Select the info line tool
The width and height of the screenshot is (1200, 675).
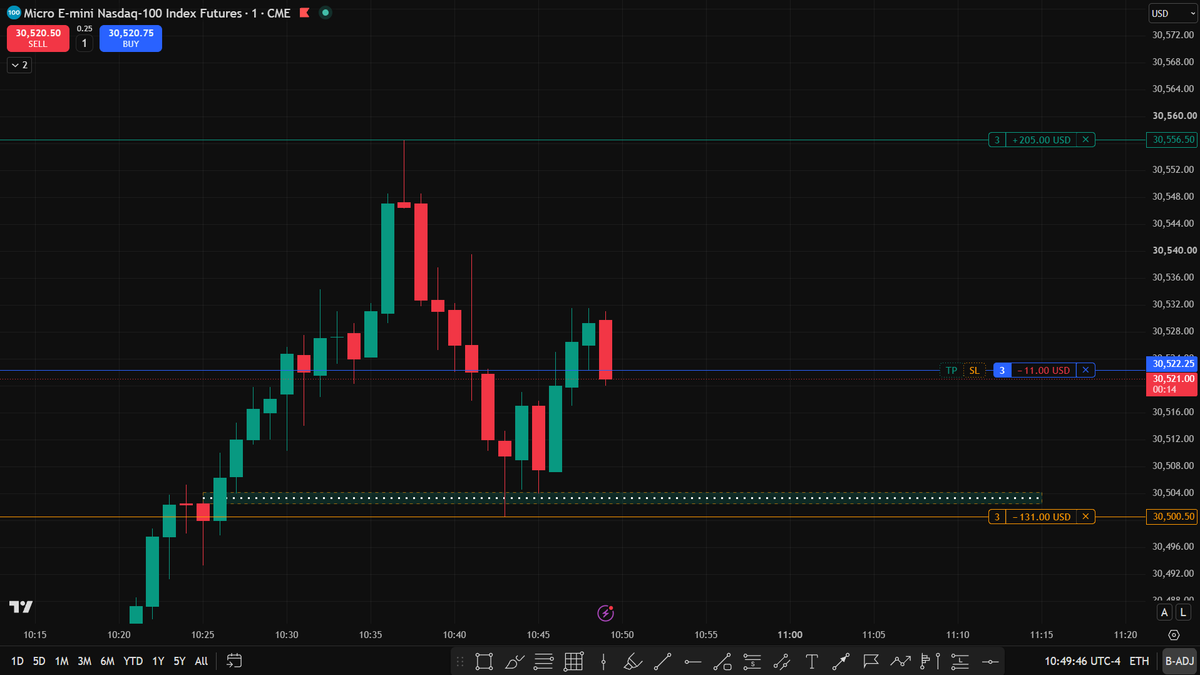(723, 661)
